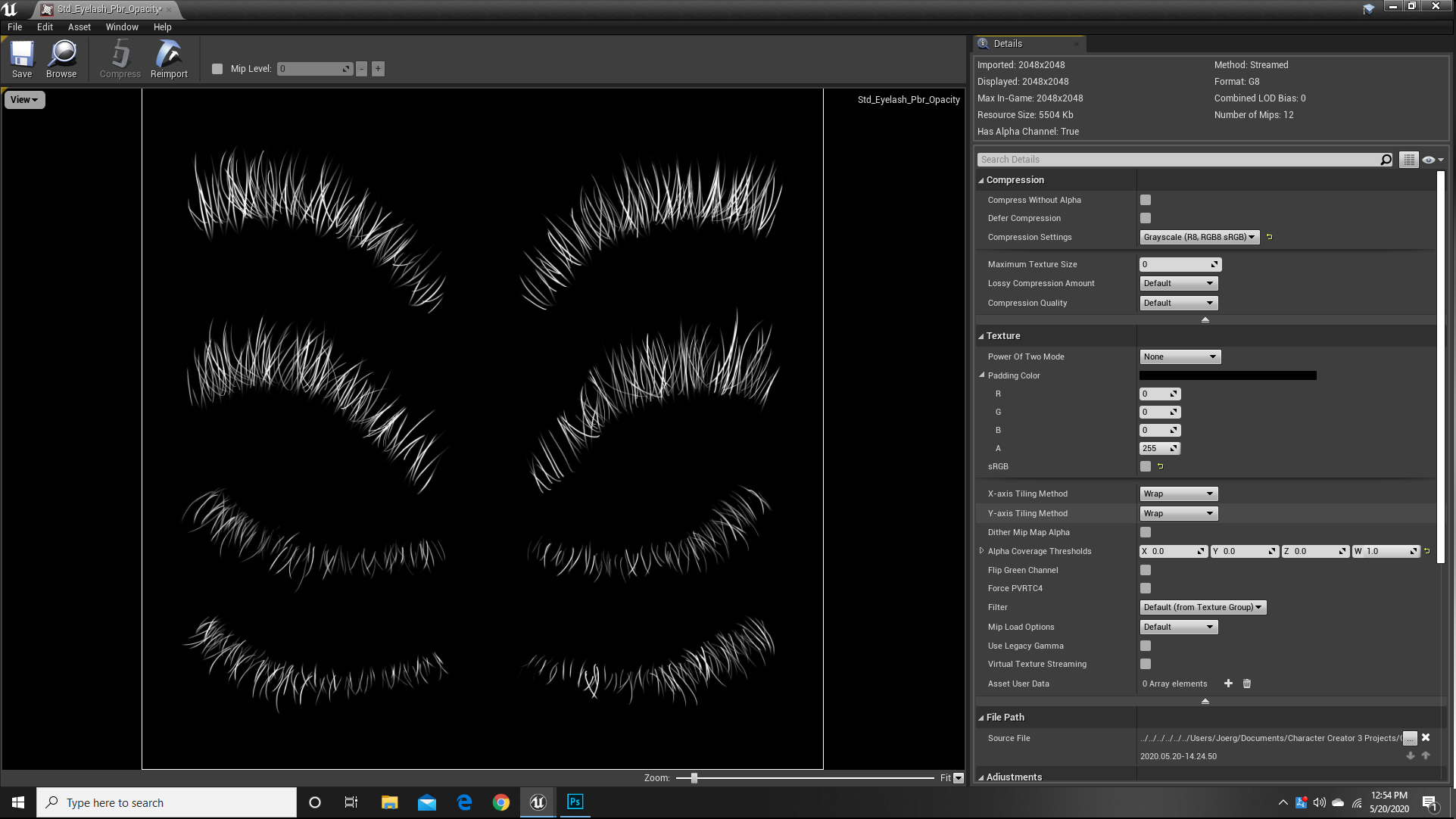Open the File menu
The width and height of the screenshot is (1456, 819).
pos(14,27)
